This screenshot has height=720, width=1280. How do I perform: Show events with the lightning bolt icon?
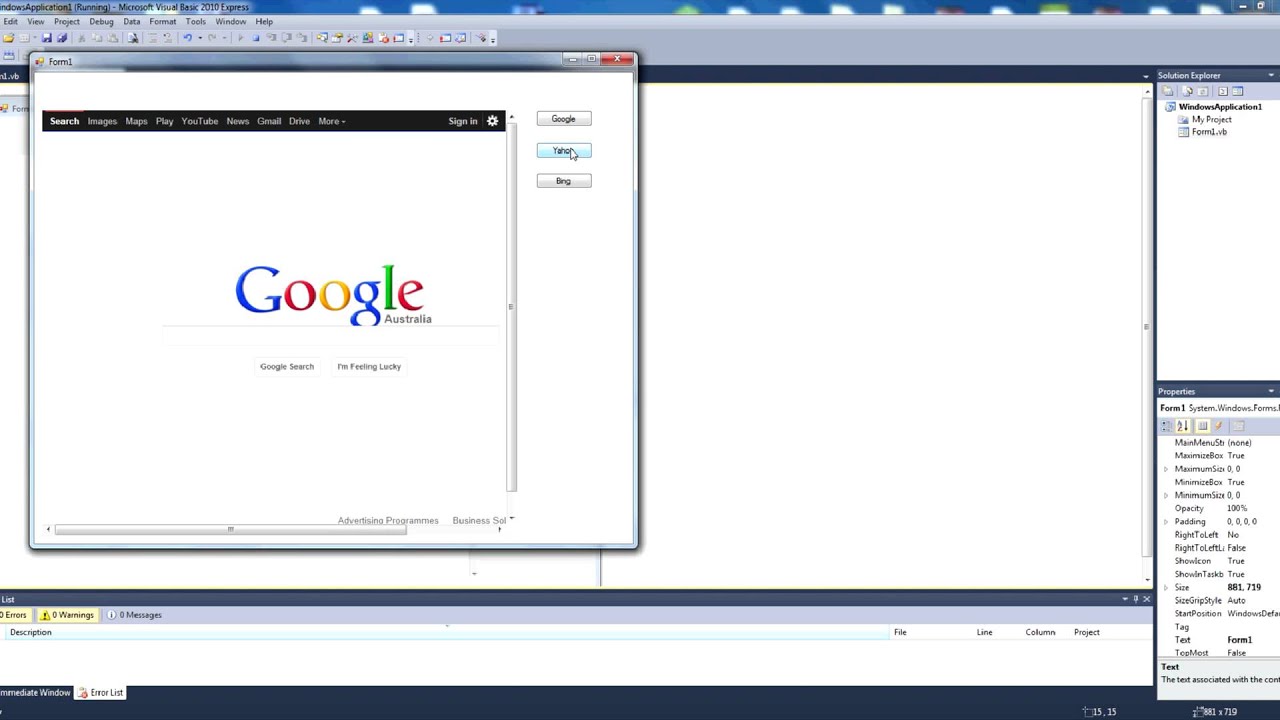[1218, 426]
